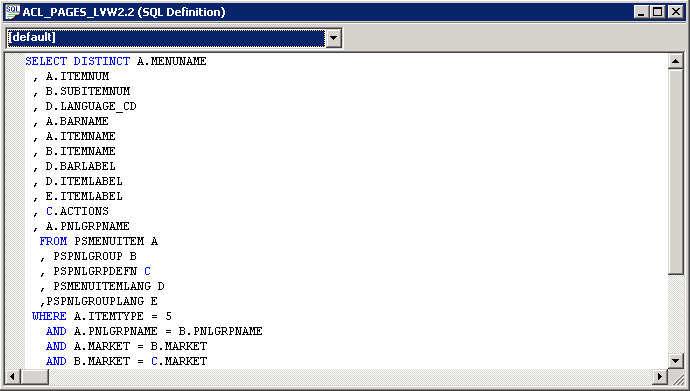Open the [default] database type dropdown
Viewport: 690px width, 391px height.
174,38
